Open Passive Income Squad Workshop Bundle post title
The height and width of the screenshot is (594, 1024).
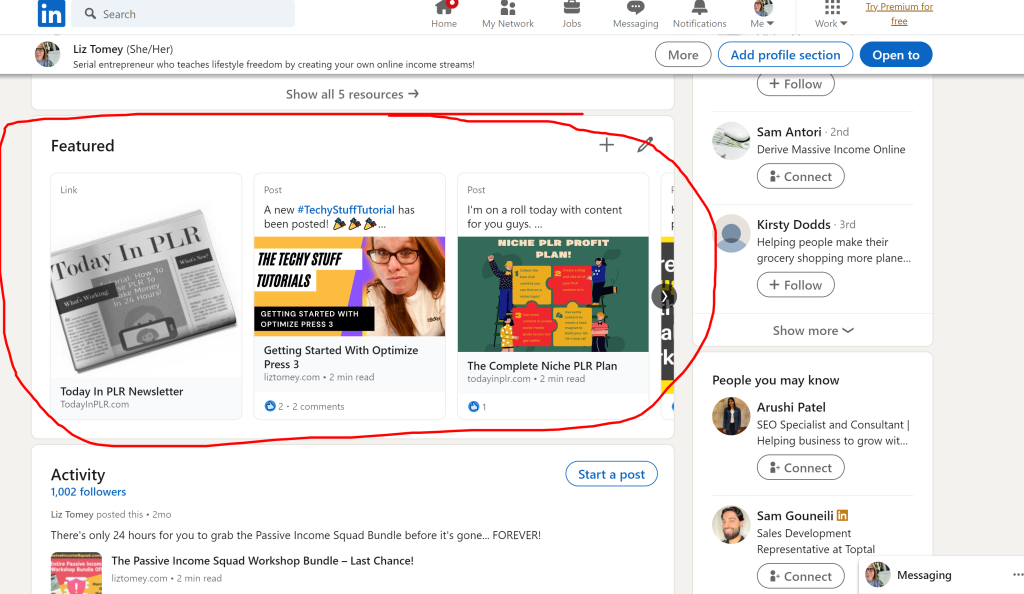point(263,561)
